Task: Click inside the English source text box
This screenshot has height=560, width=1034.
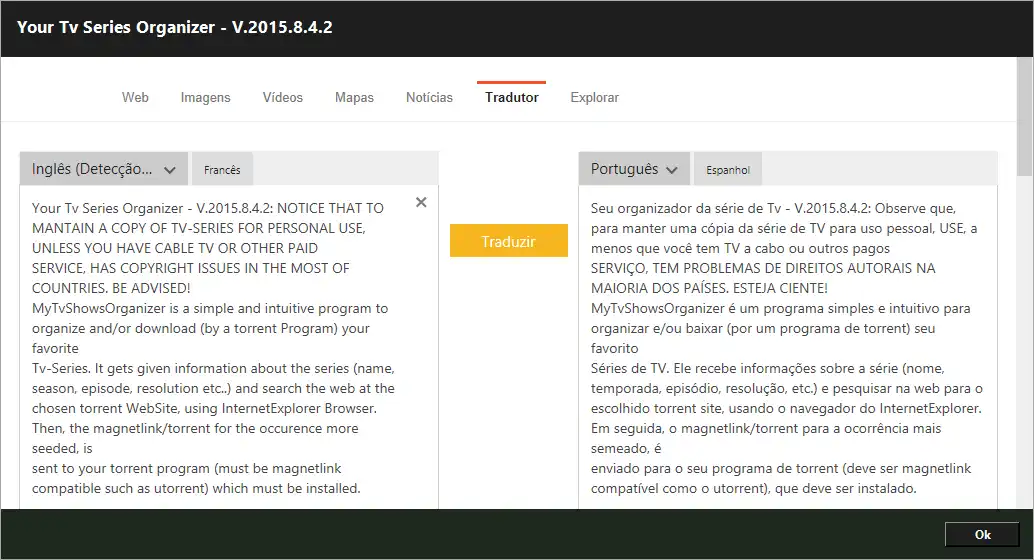Action: 229,348
